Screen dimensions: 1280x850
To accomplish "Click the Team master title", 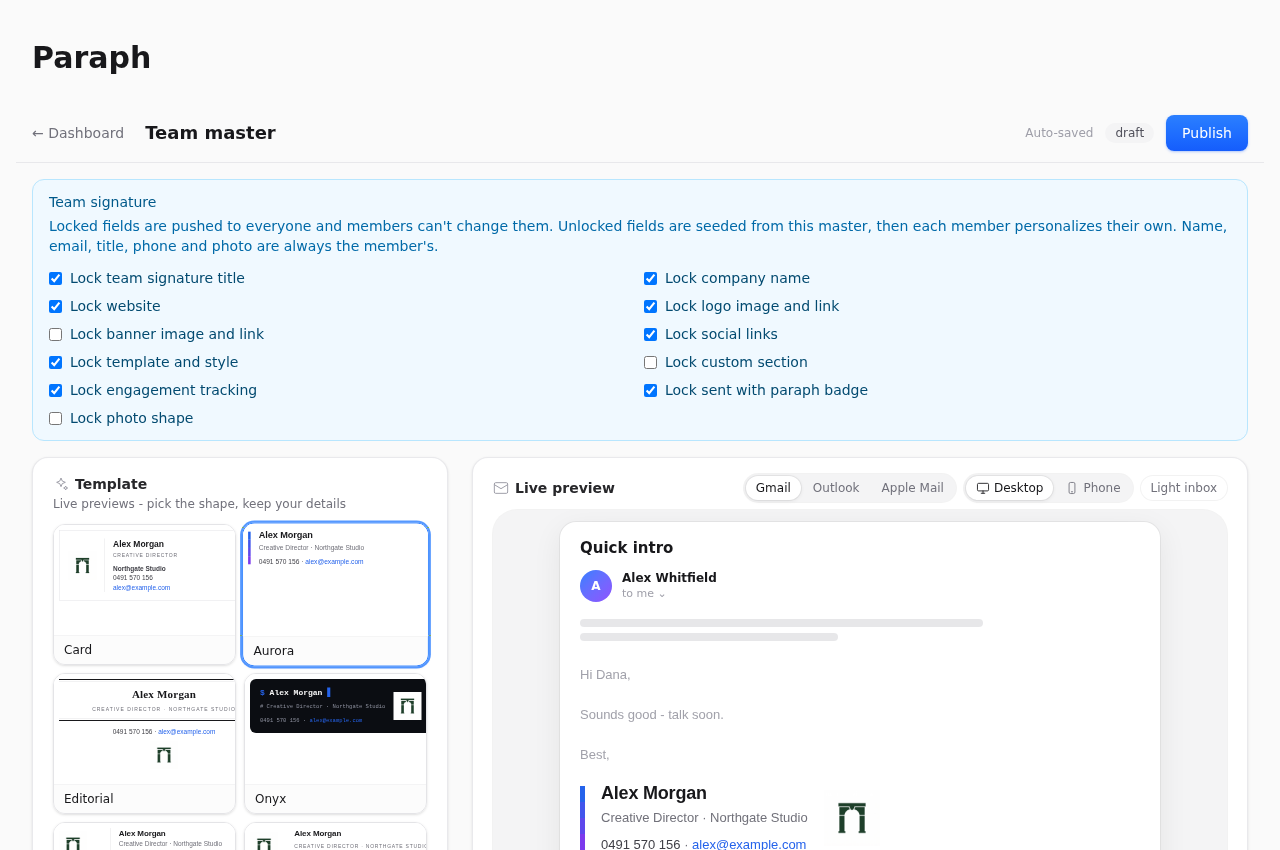I will pyautogui.click(x=210, y=133).
